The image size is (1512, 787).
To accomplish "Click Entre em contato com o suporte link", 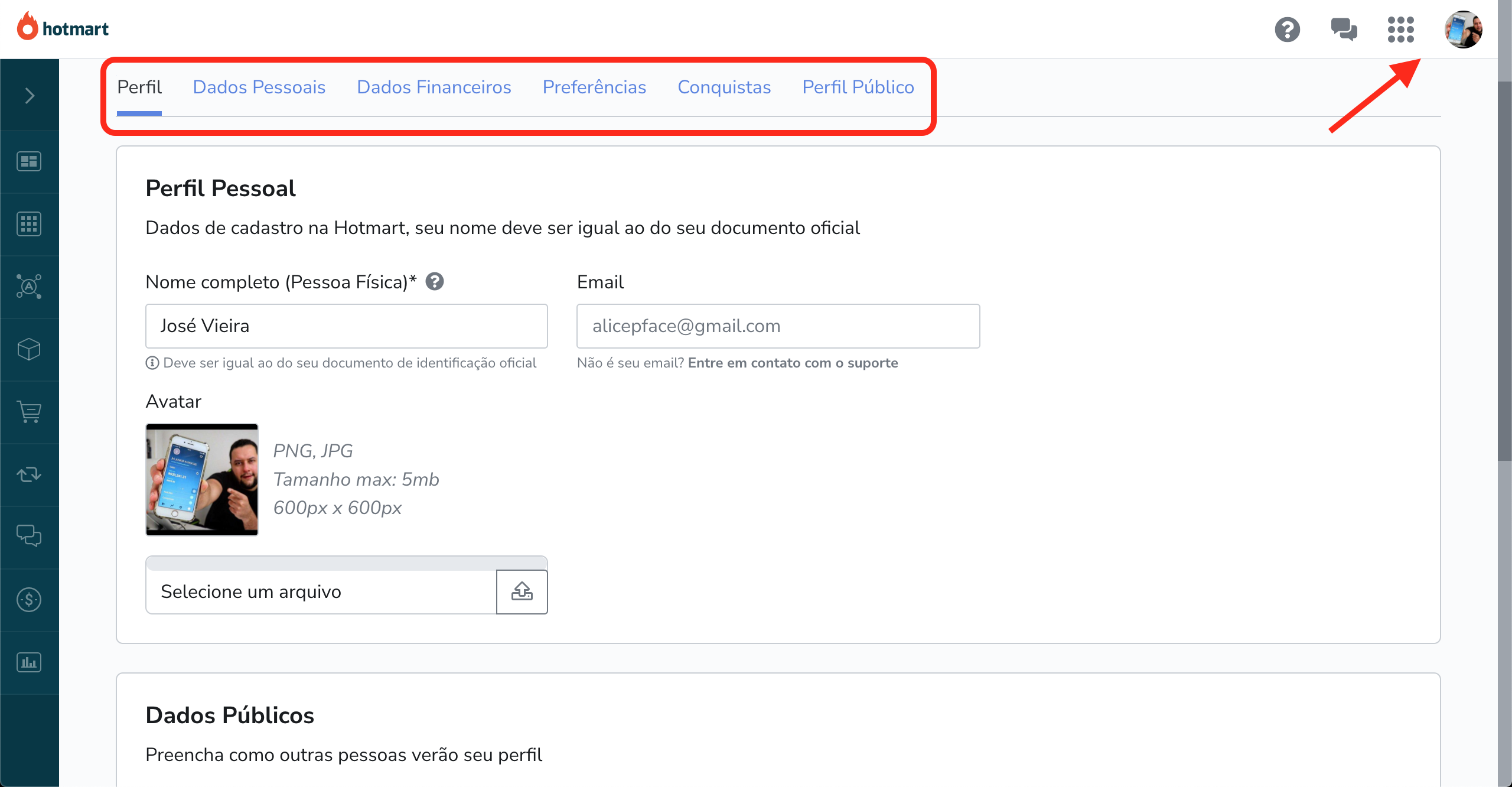I will pos(793,363).
